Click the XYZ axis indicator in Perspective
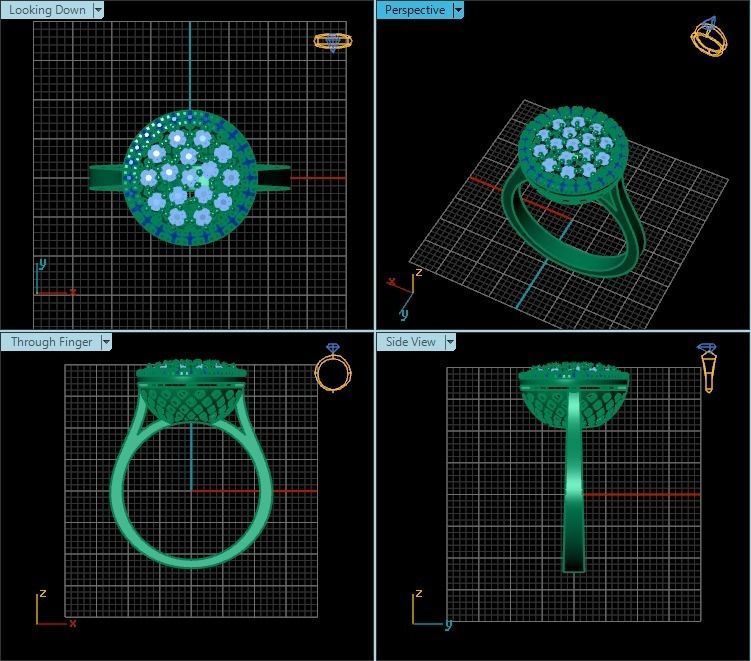The image size is (751, 661). point(405,294)
